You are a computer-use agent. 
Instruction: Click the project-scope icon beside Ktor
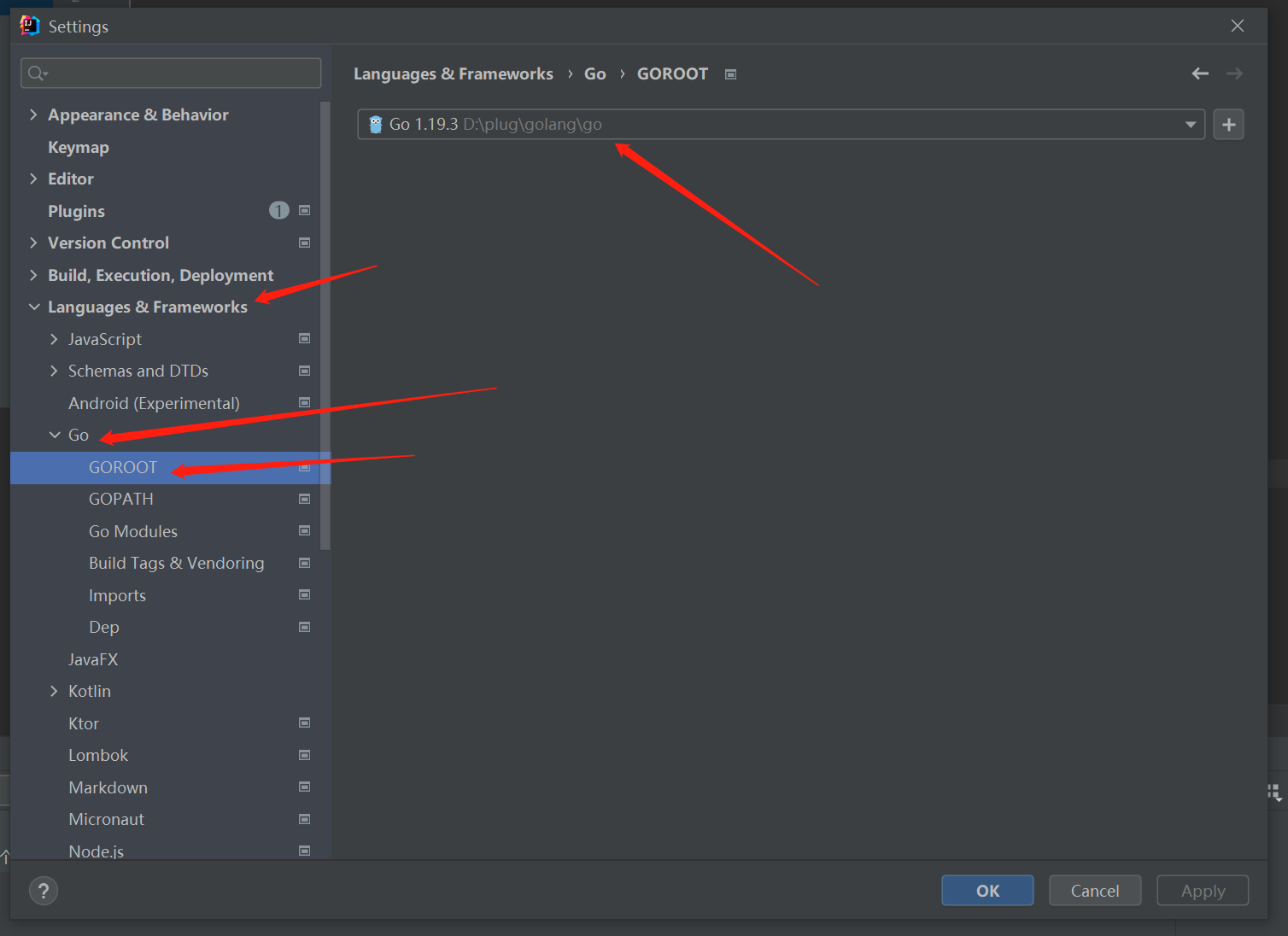tap(304, 723)
